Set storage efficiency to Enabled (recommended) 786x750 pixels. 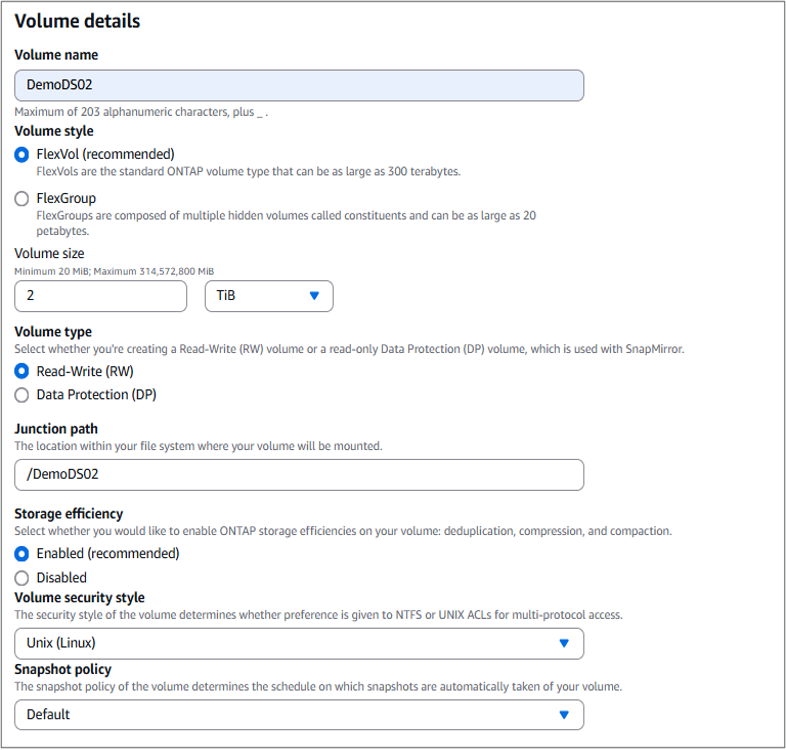[x=22, y=554]
